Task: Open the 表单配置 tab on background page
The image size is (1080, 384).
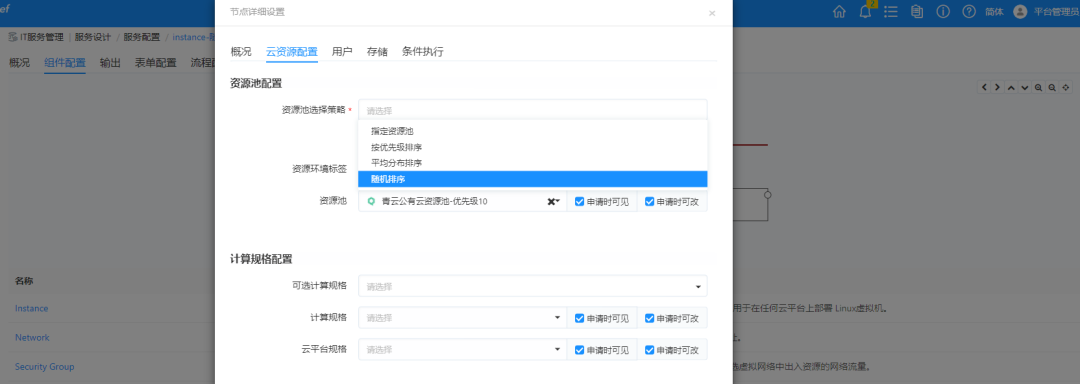Action: [156, 63]
